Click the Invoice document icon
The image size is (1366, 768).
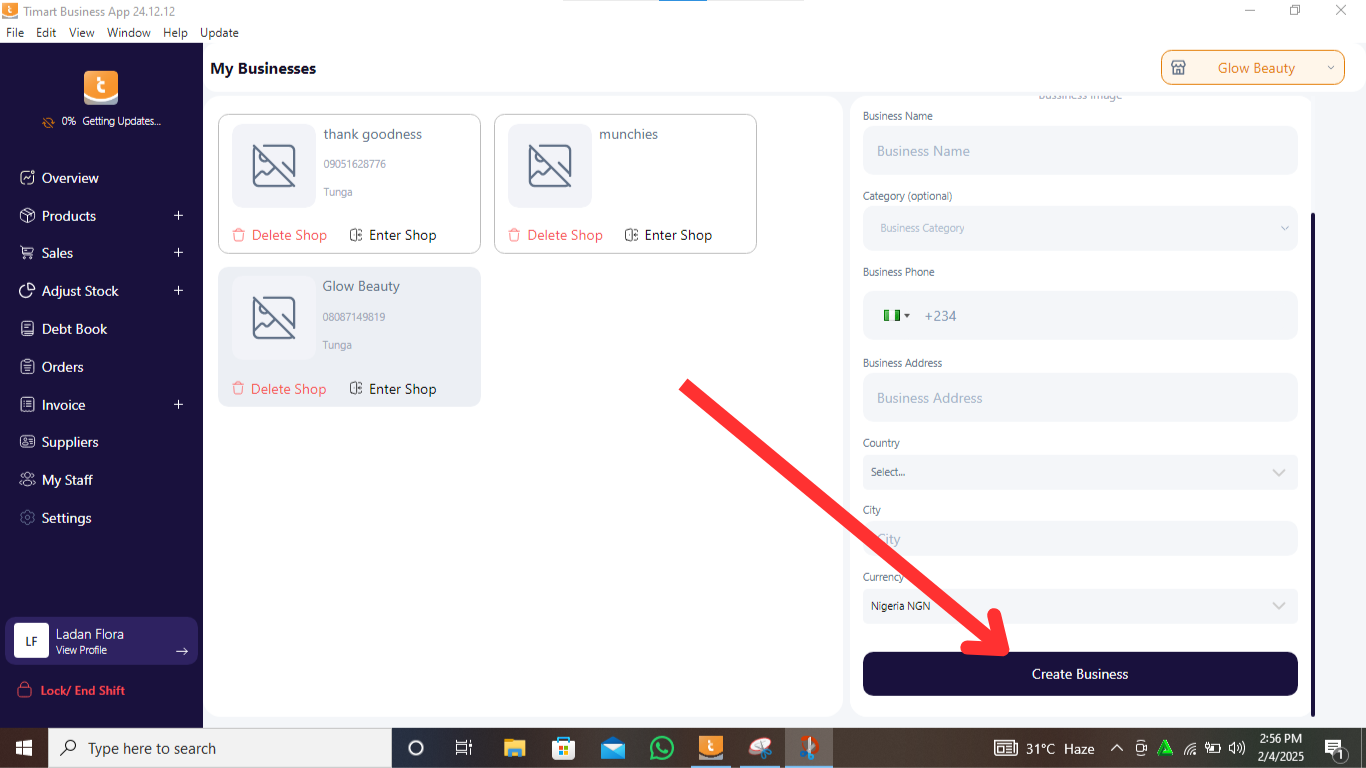[28, 405]
